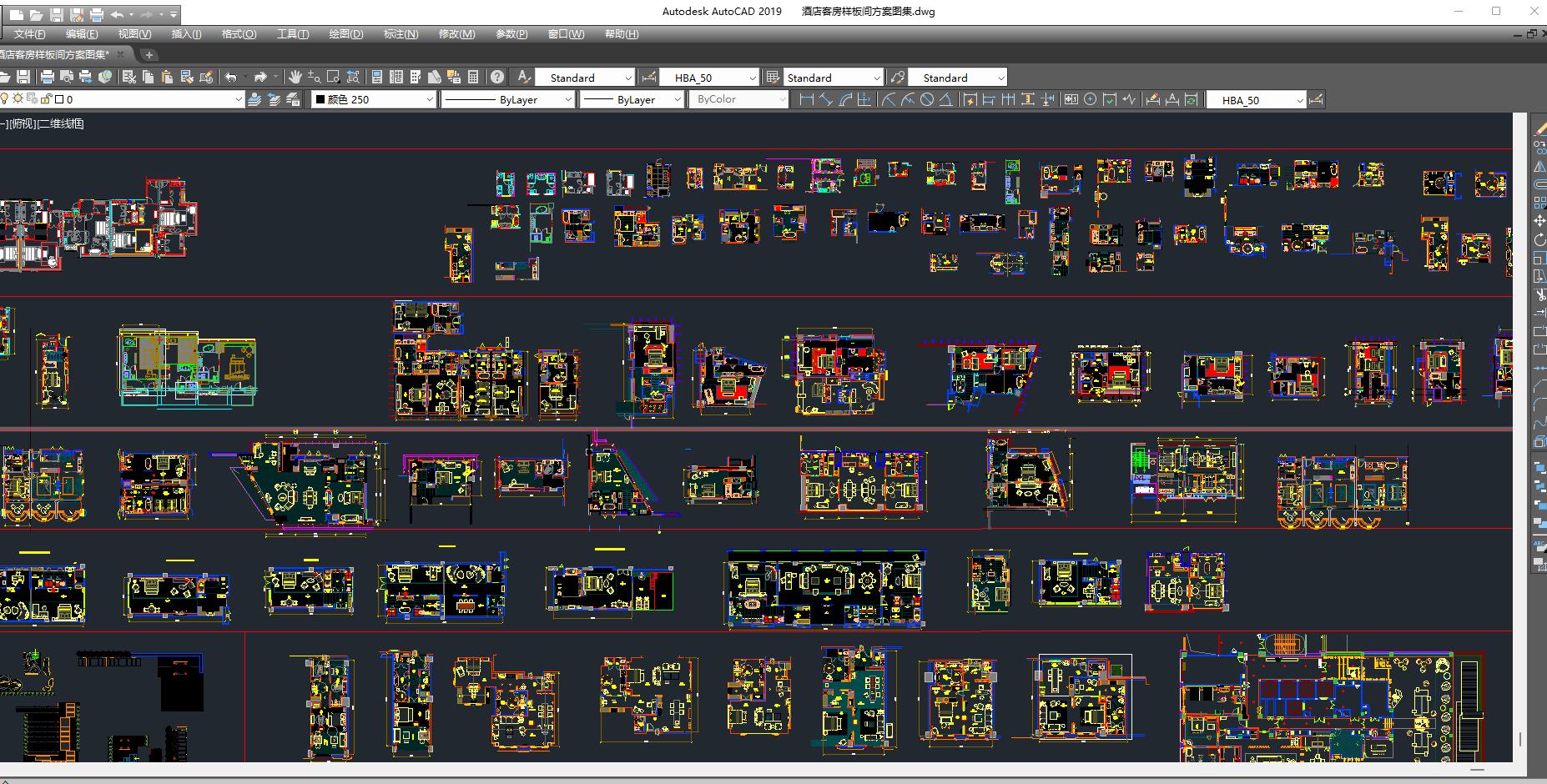
Task: Click the Publish icon in the standard toolbar
Action: (x=85, y=77)
